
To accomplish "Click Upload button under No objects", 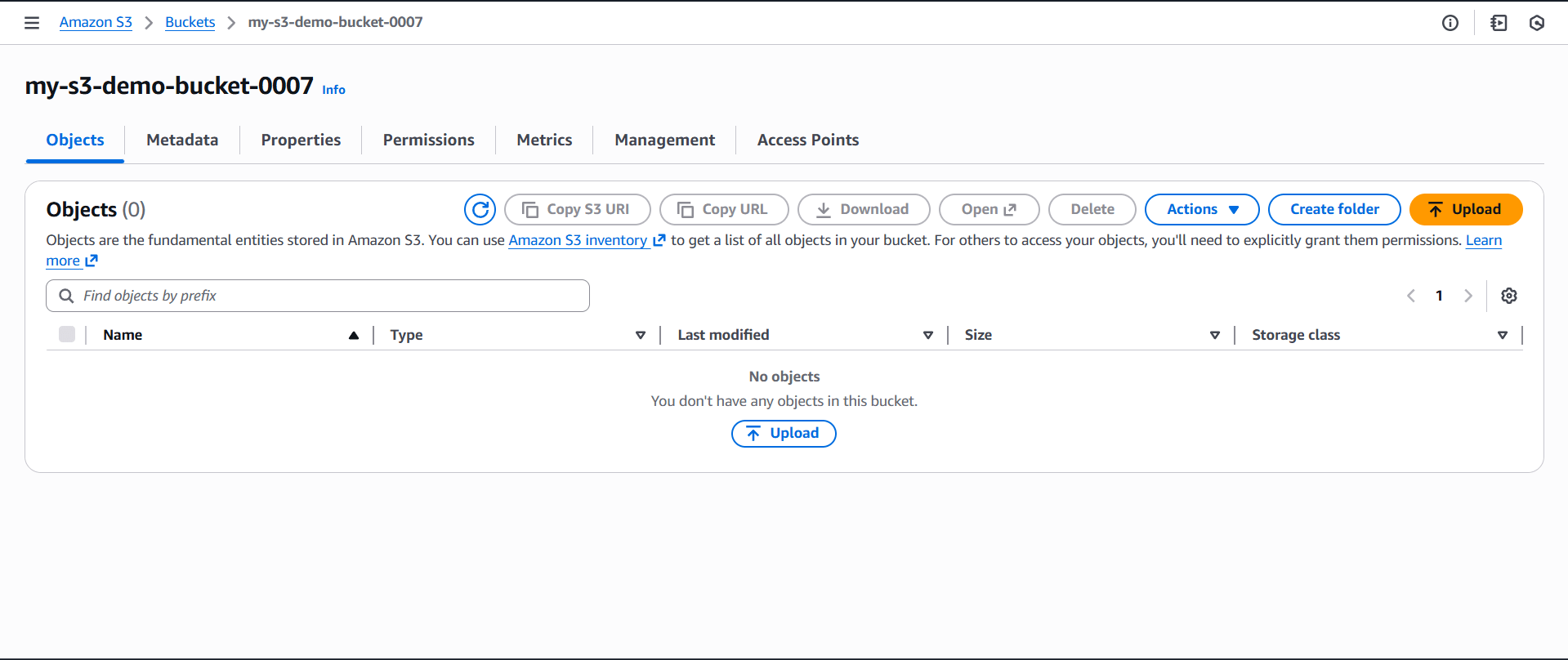I will (784, 434).
